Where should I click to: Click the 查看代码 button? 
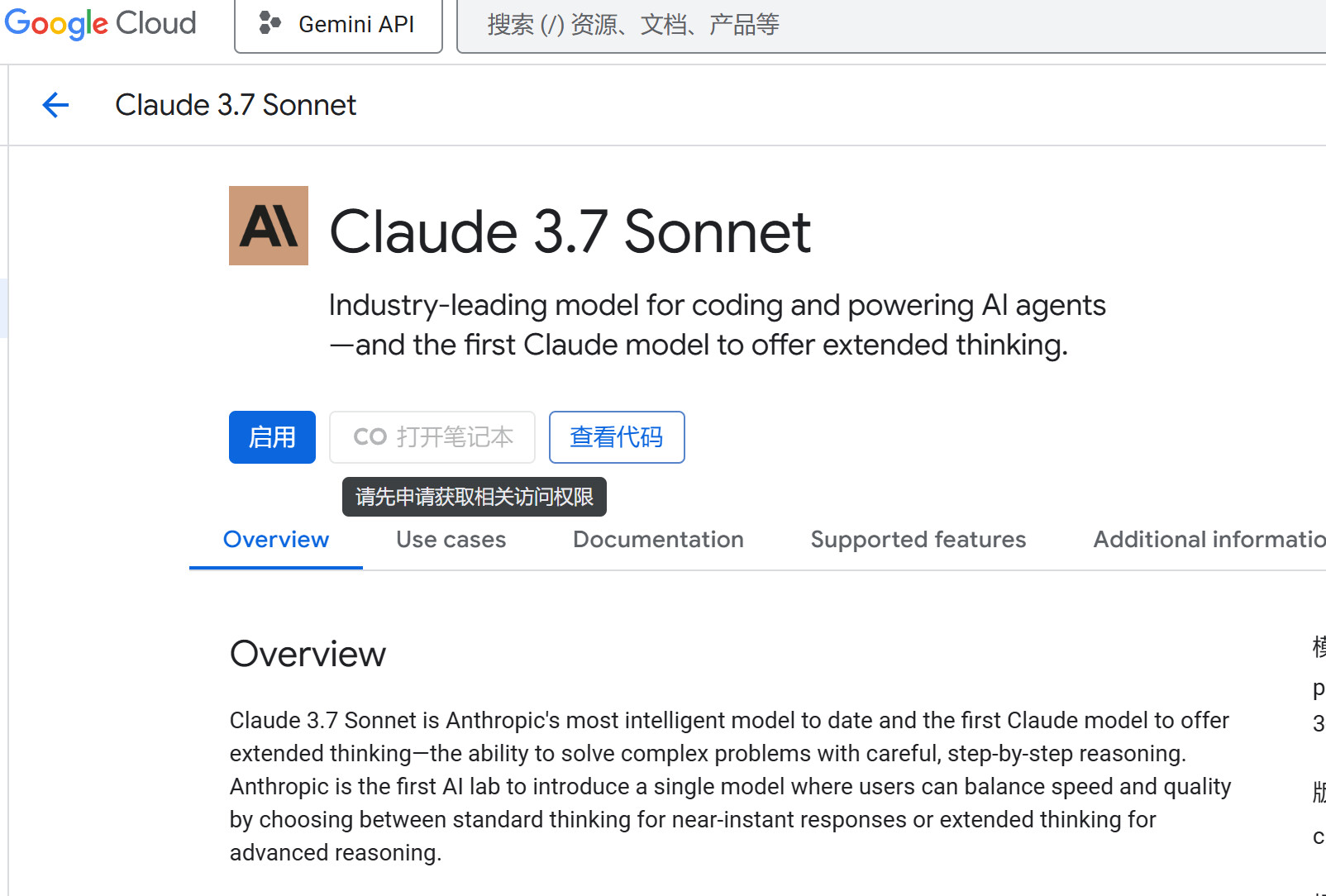point(617,437)
